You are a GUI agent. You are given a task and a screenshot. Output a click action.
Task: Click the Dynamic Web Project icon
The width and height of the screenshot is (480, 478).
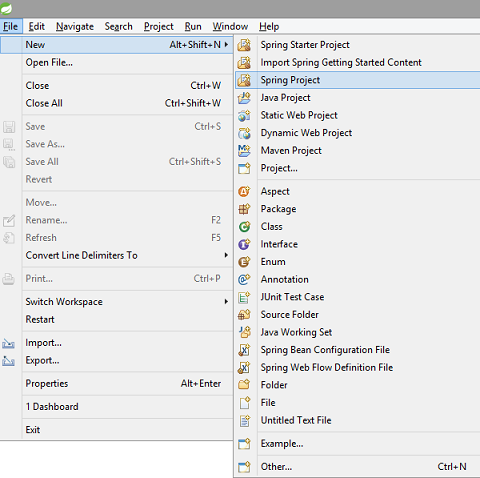pyautogui.click(x=244, y=133)
